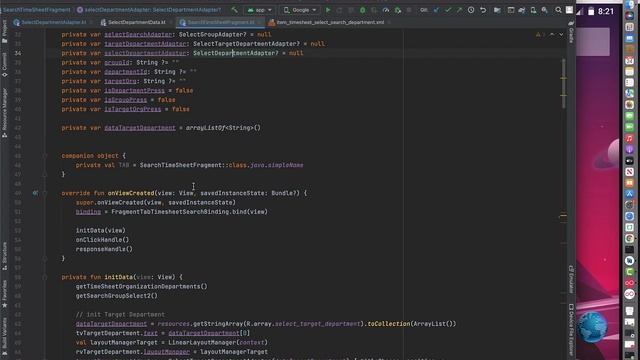The height and width of the screenshot is (360, 640).
Task: Click the override gutter icon beside onViewCreated
Action: coord(35,193)
